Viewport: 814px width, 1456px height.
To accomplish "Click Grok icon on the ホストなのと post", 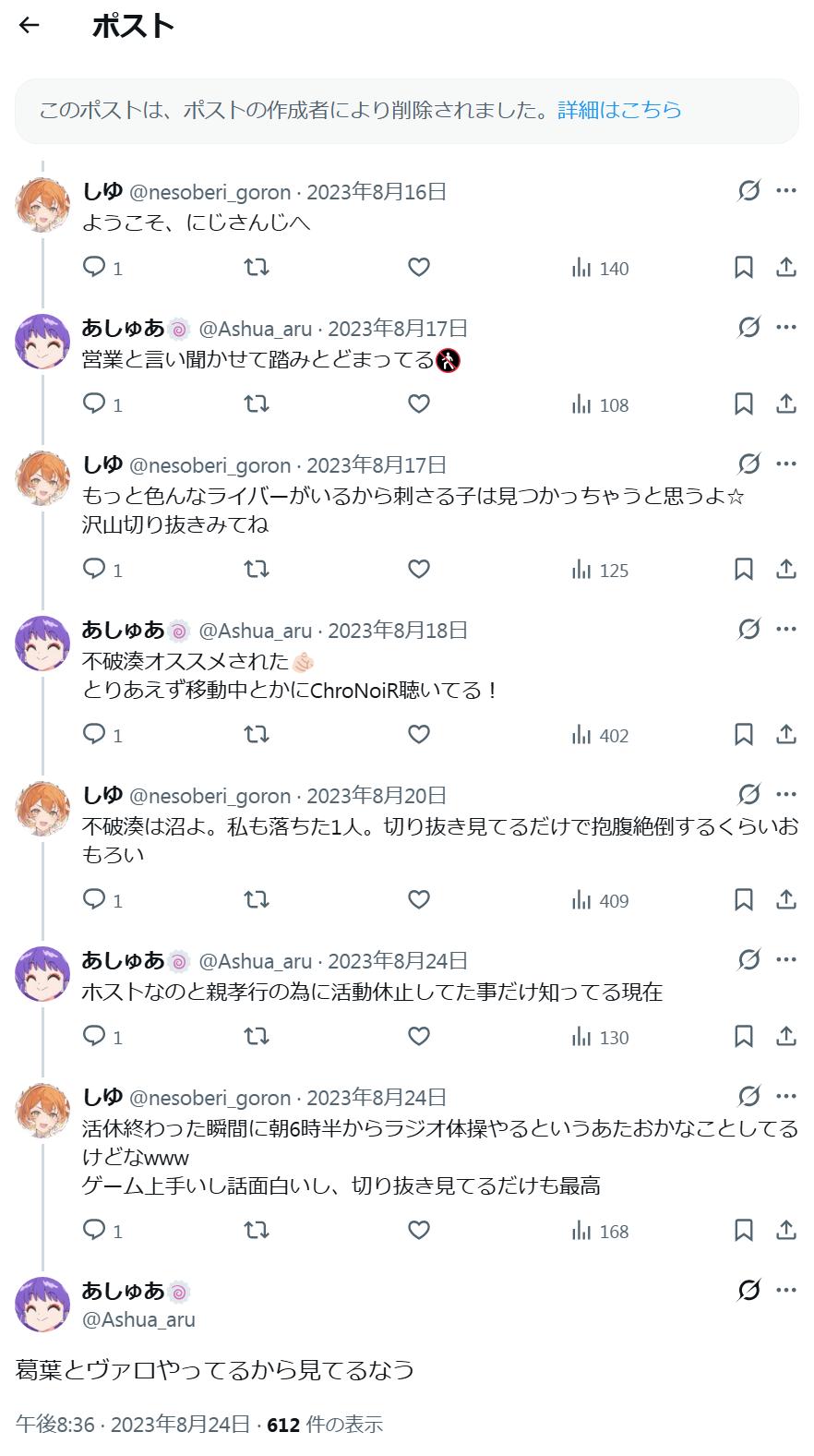I will [x=748, y=960].
